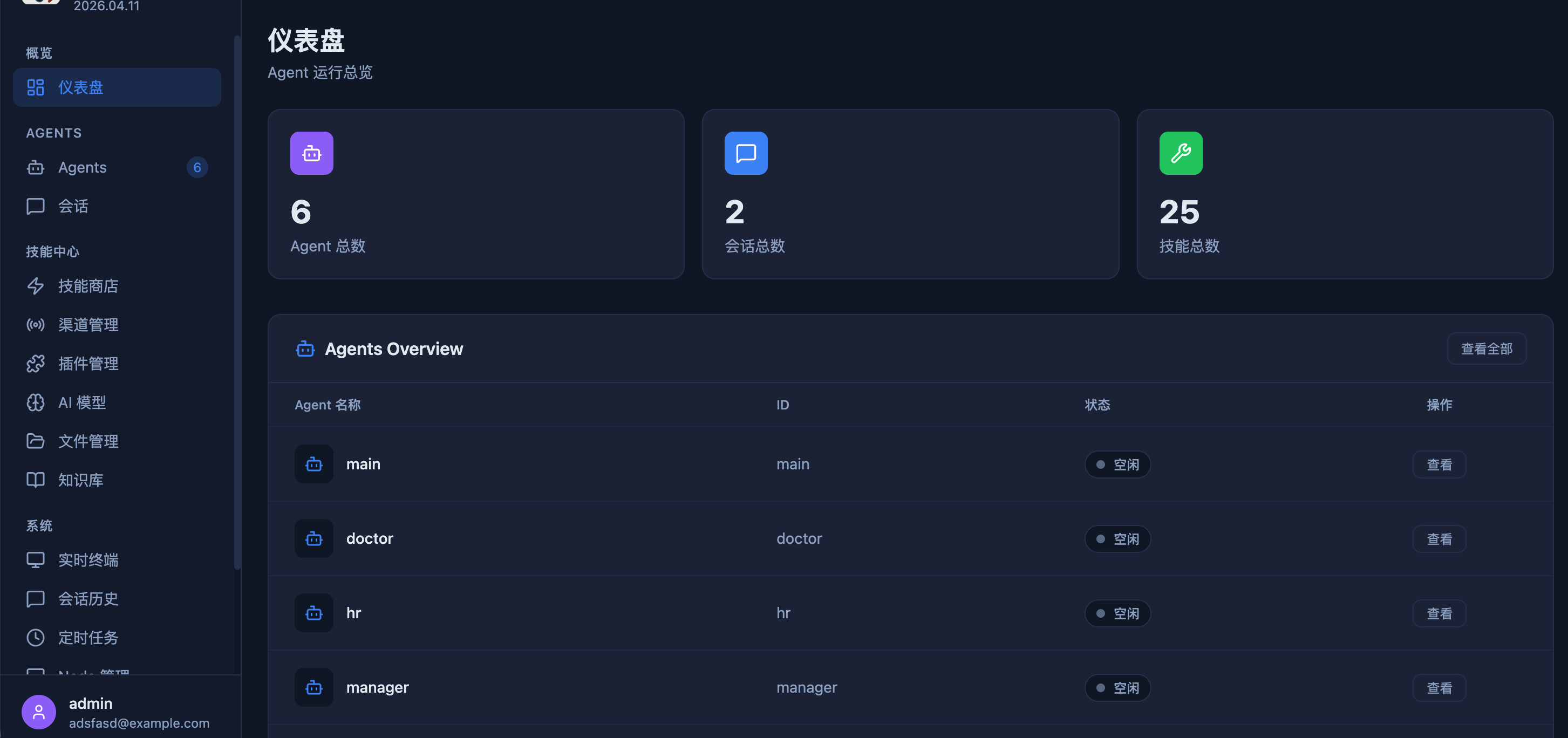Open the 仪表盘 dashboard menu item
This screenshot has height=738, width=1568.
(x=116, y=87)
